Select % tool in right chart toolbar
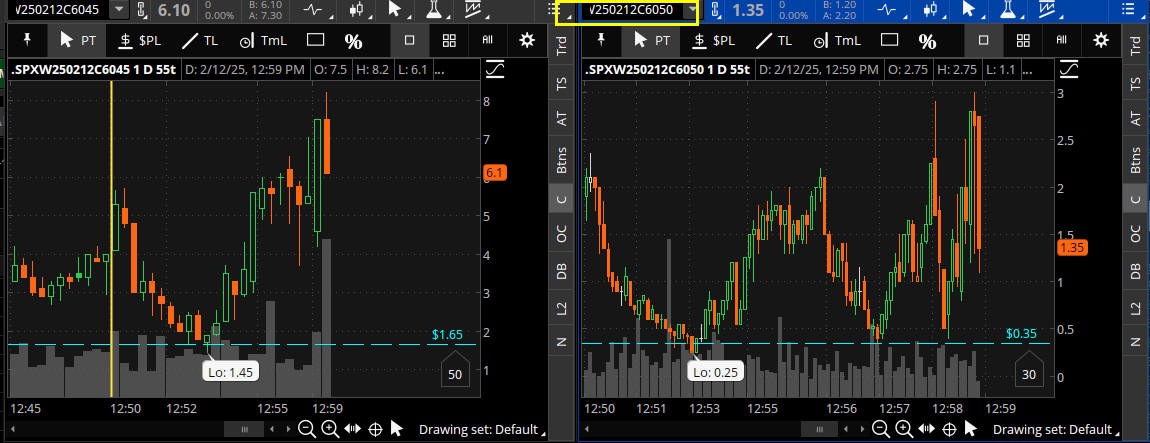The width and height of the screenshot is (1150, 443). tap(927, 41)
